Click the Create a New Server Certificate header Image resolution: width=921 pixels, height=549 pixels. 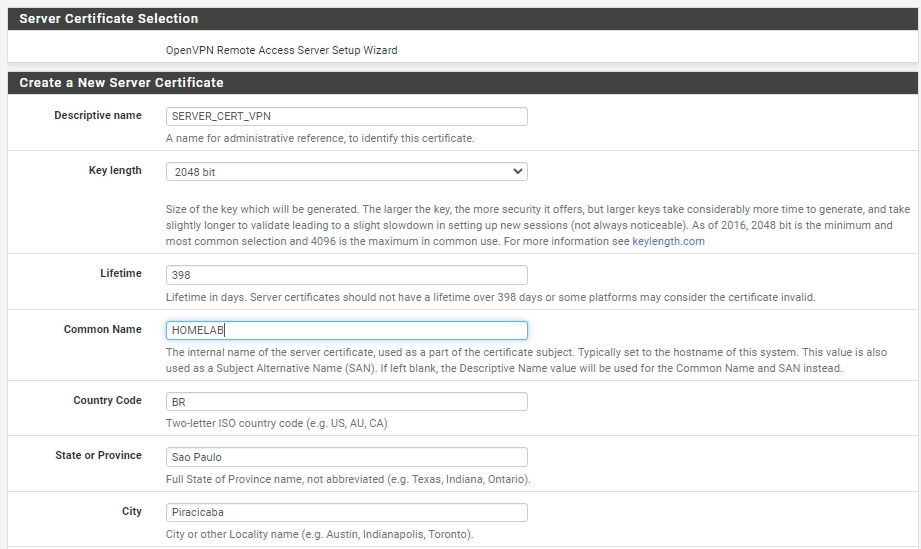[x=463, y=83]
